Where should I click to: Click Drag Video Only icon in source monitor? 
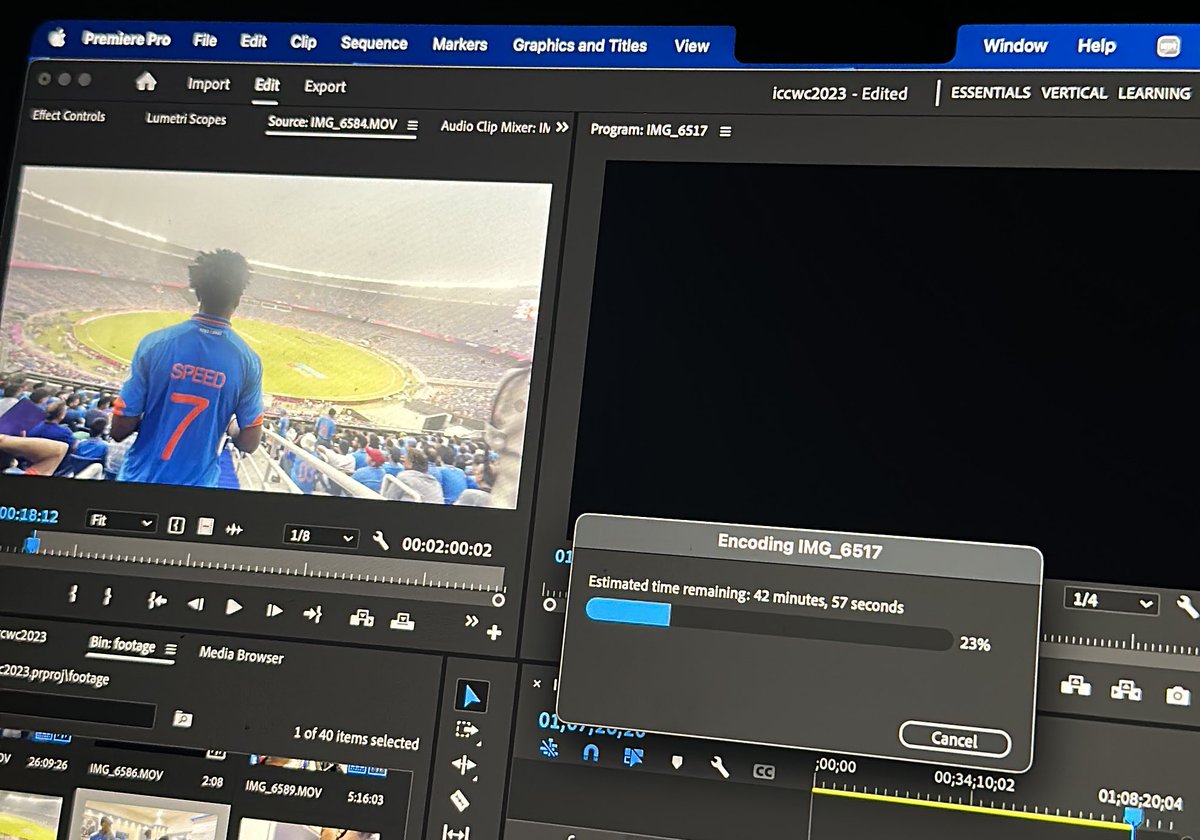205,527
